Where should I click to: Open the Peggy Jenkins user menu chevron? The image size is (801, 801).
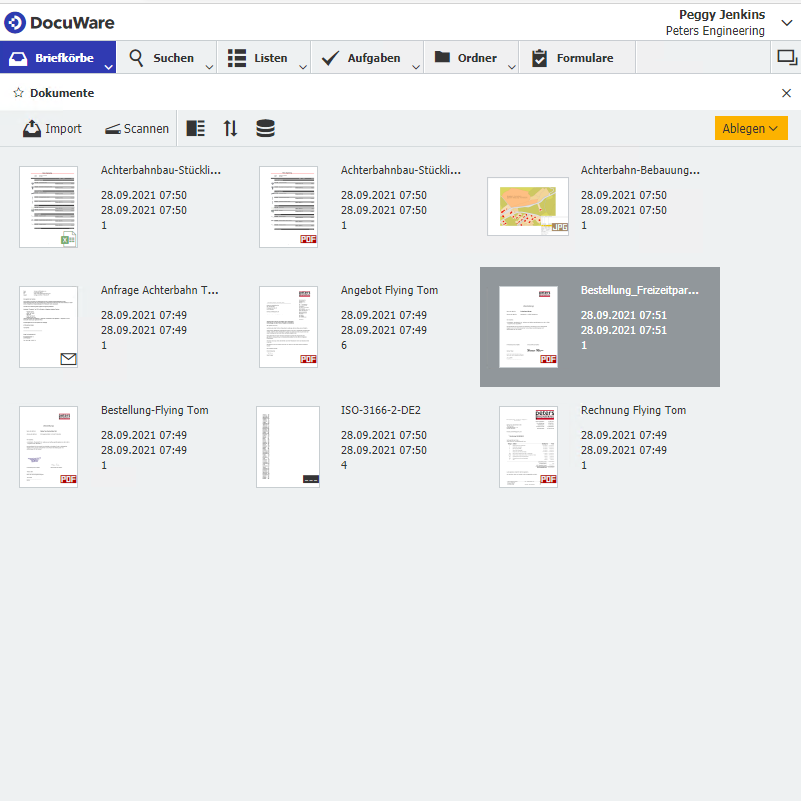point(786,23)
